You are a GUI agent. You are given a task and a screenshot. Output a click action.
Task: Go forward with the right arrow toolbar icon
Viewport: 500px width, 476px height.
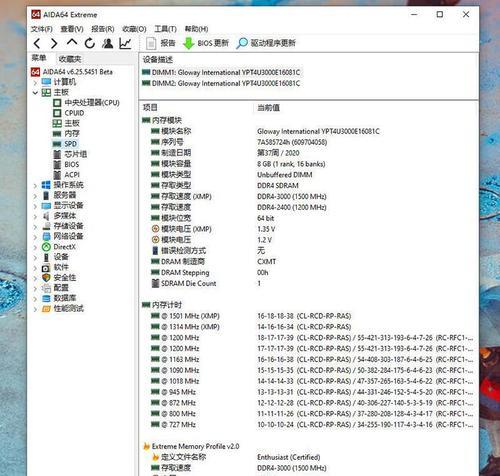click(x=54, y=43)
